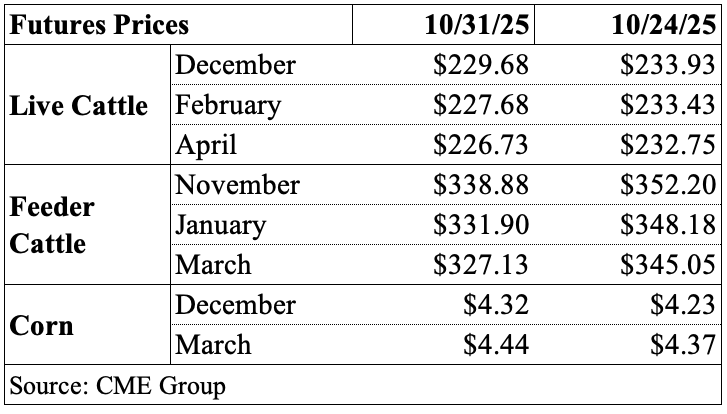Select the Corn category label

click(x=42, y=325)
